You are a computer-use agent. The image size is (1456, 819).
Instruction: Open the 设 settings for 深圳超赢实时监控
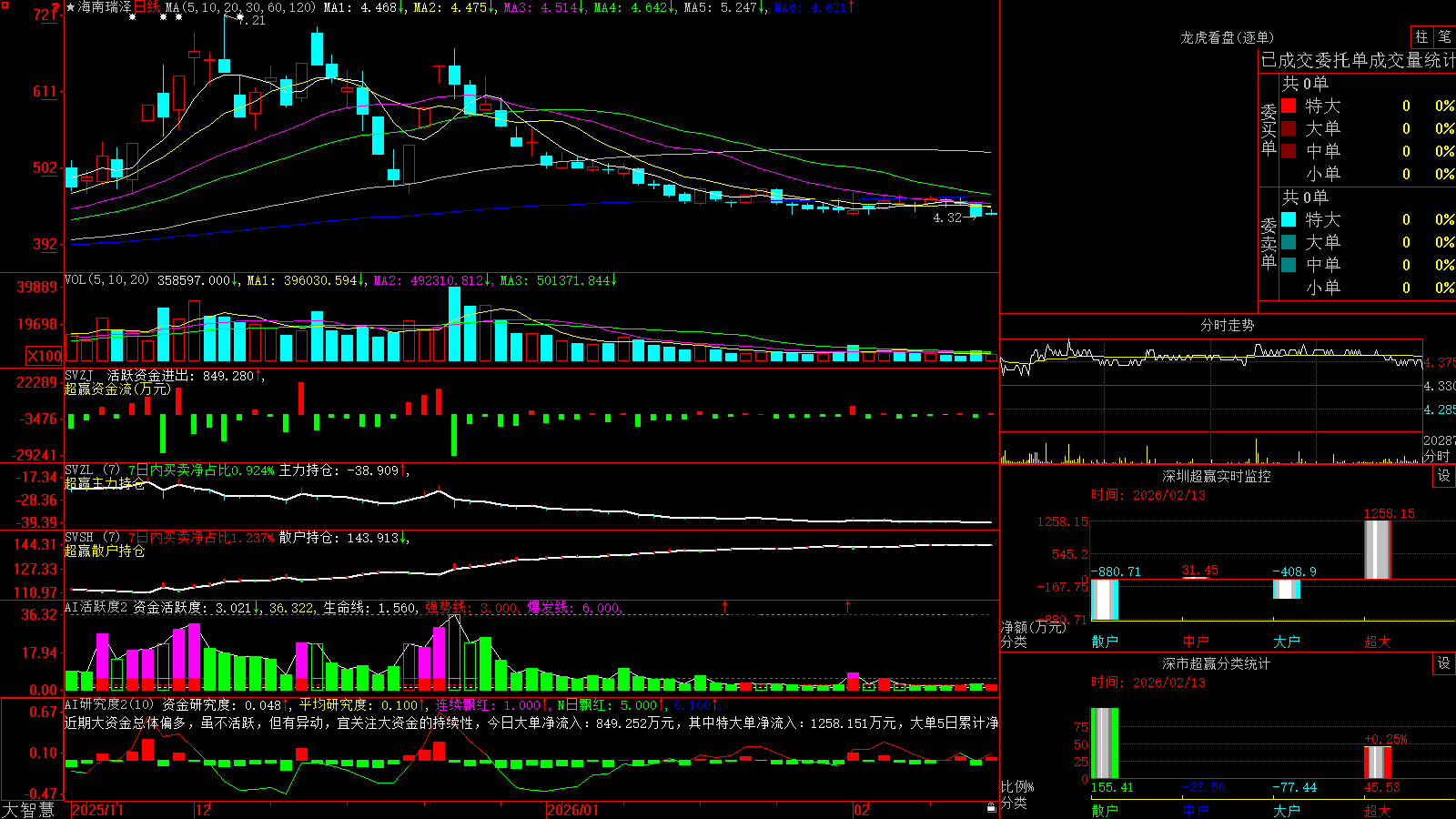[1444, 476]
